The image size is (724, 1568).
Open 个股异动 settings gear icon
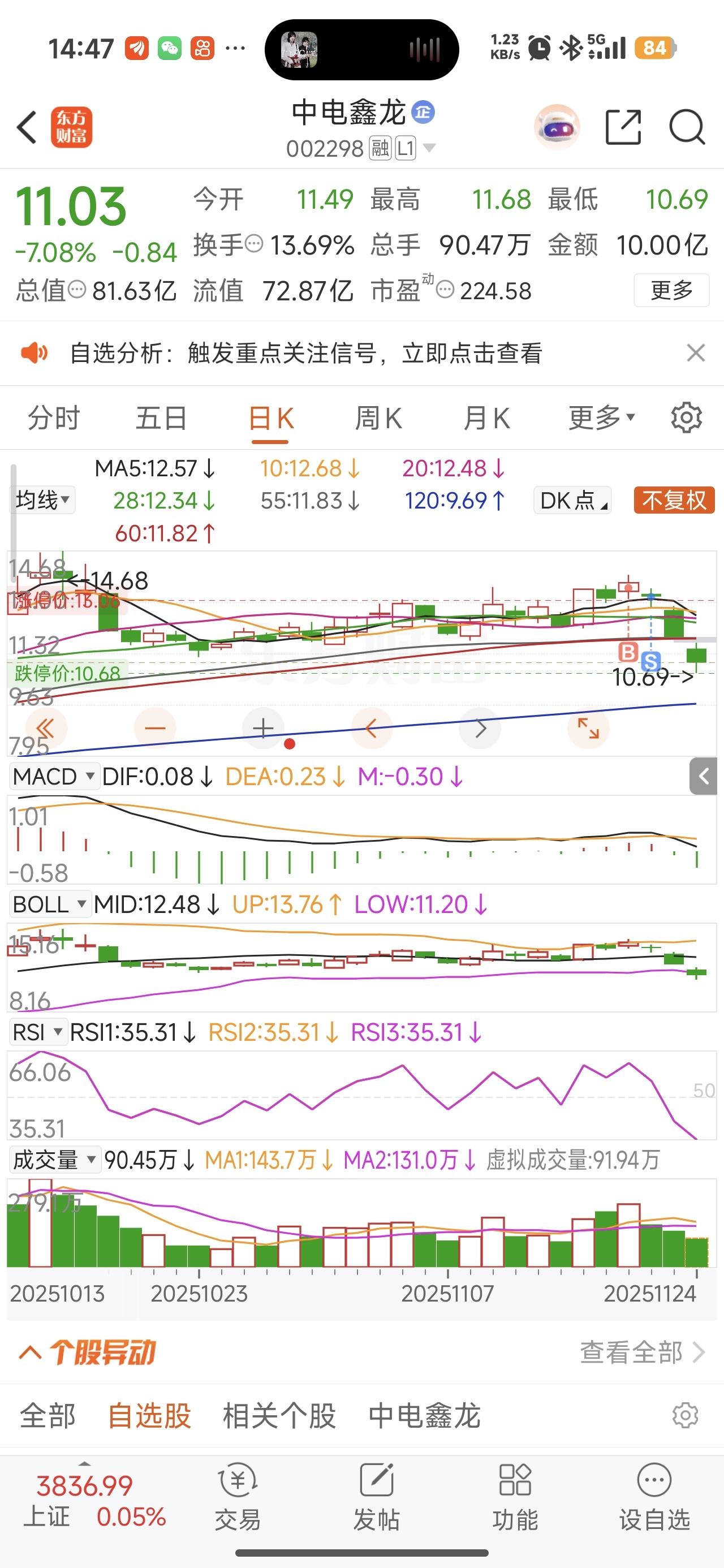(685, 1415)
